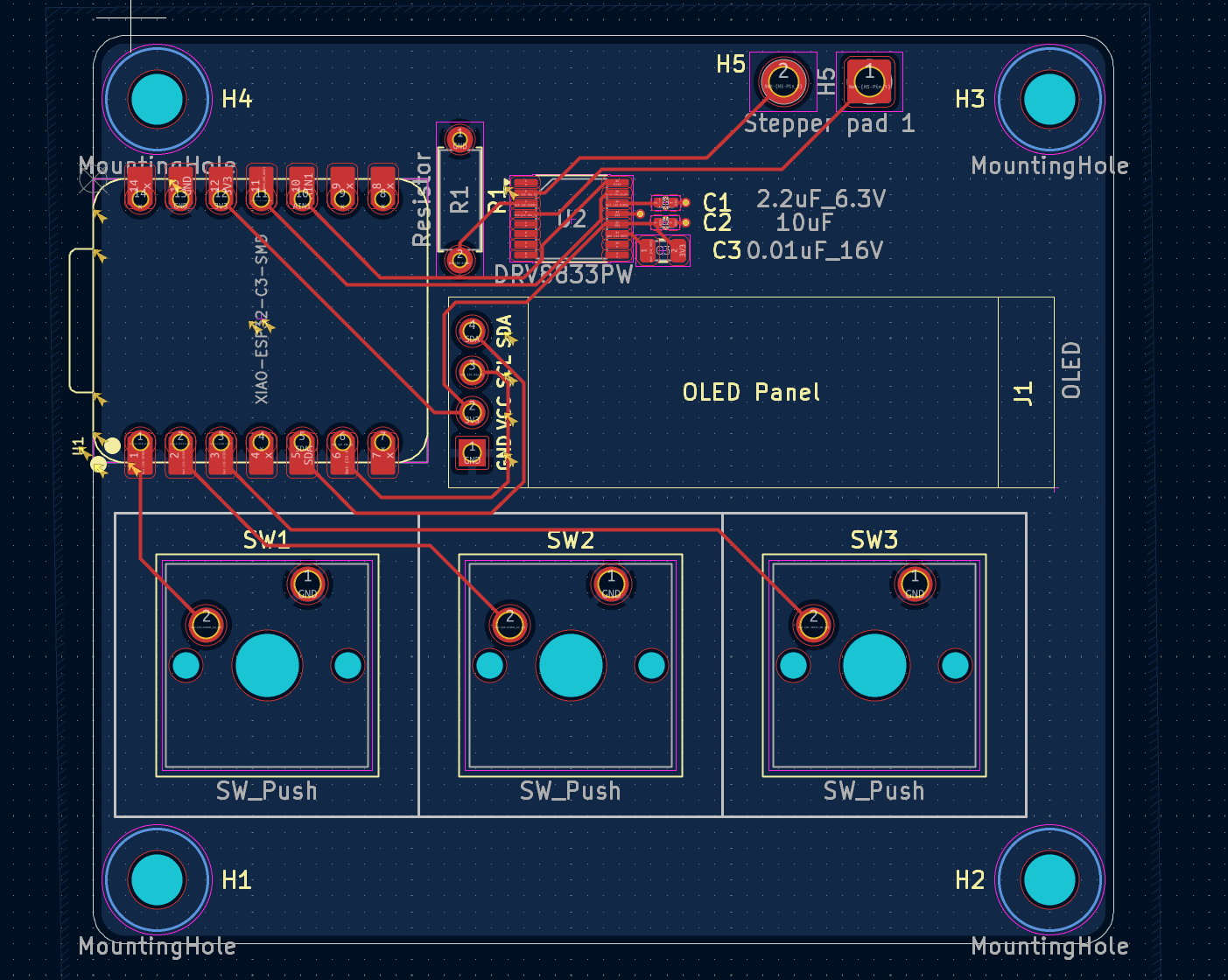Select the H1 mounting hole pad

pyautogui.click(x=158, y=881)
